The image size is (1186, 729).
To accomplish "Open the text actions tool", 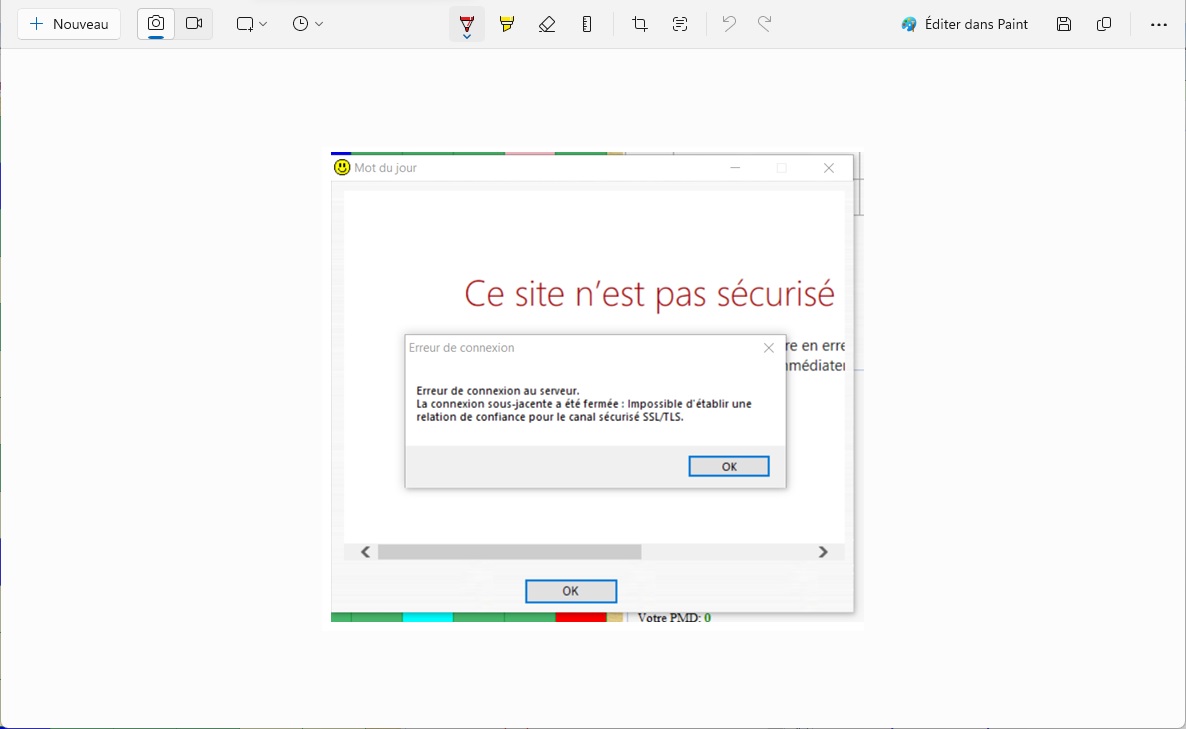I will pos(680,24).
